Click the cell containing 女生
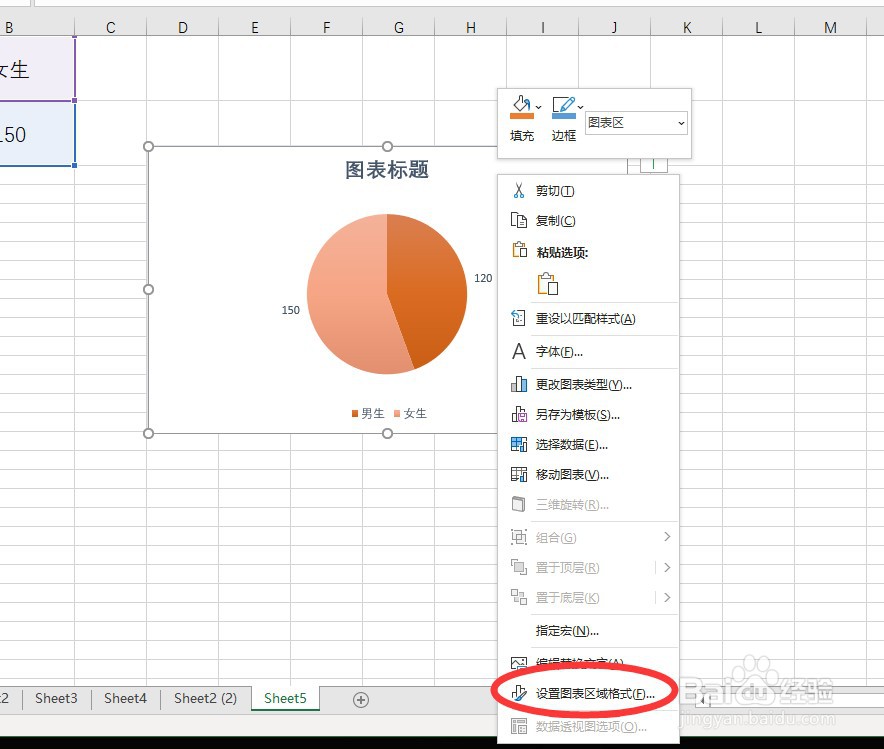 click(x=37, y=69)
